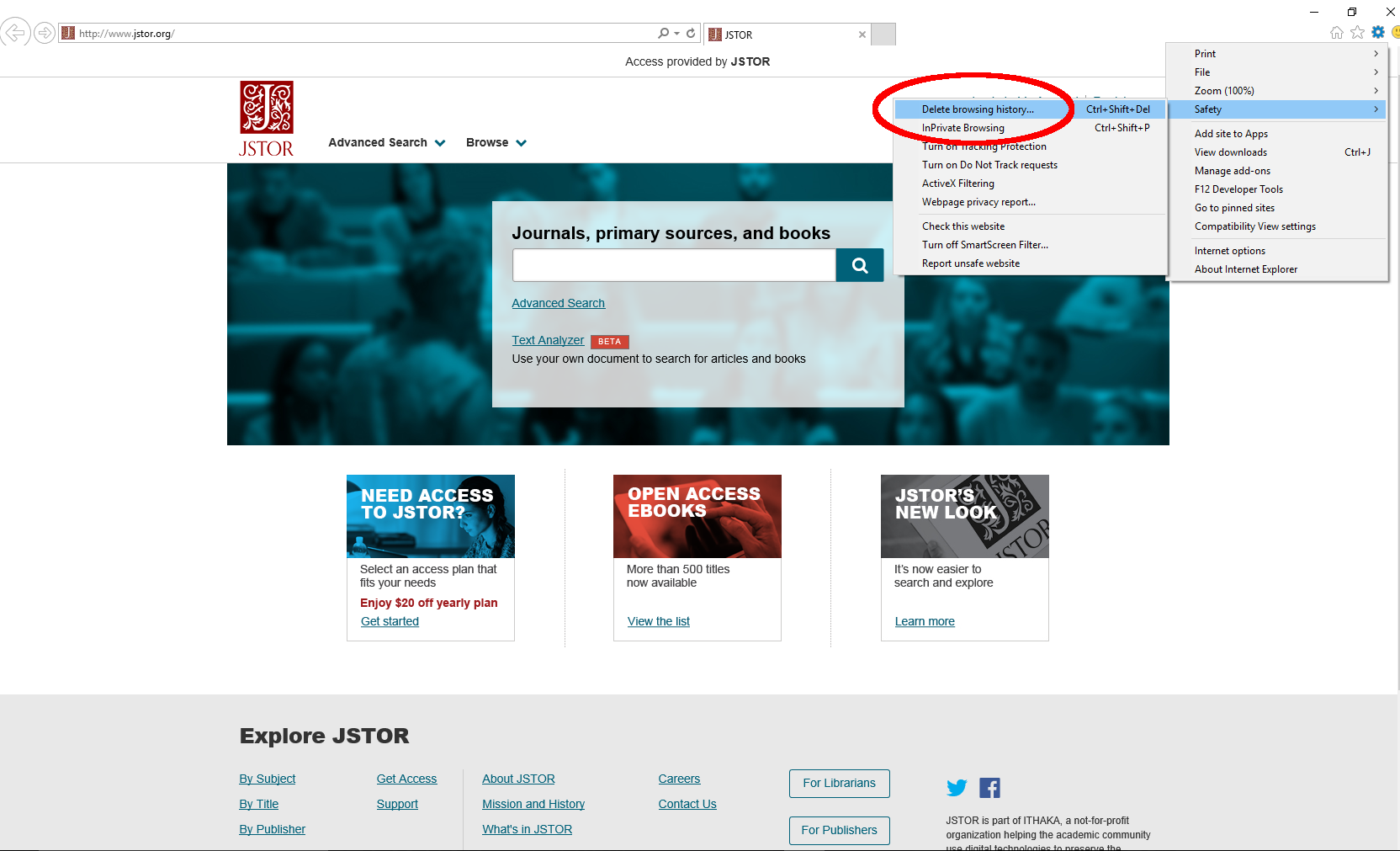This screenshot has width=1400, height=851.
Task: Select Go to pinned sites
Action: pos(1277,208)
